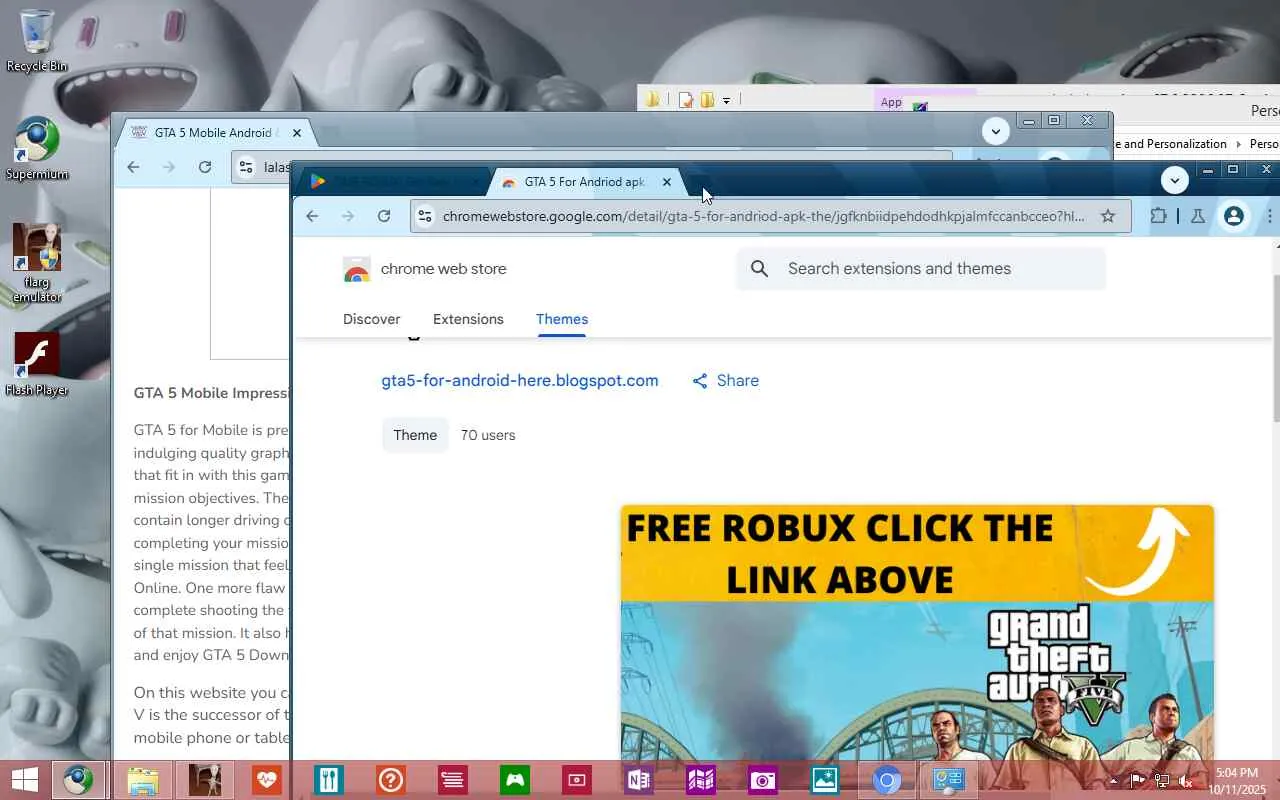Open Supermium from the taskbar
The width and height of the screenshot is (1280, 800).
pos(78,780)
